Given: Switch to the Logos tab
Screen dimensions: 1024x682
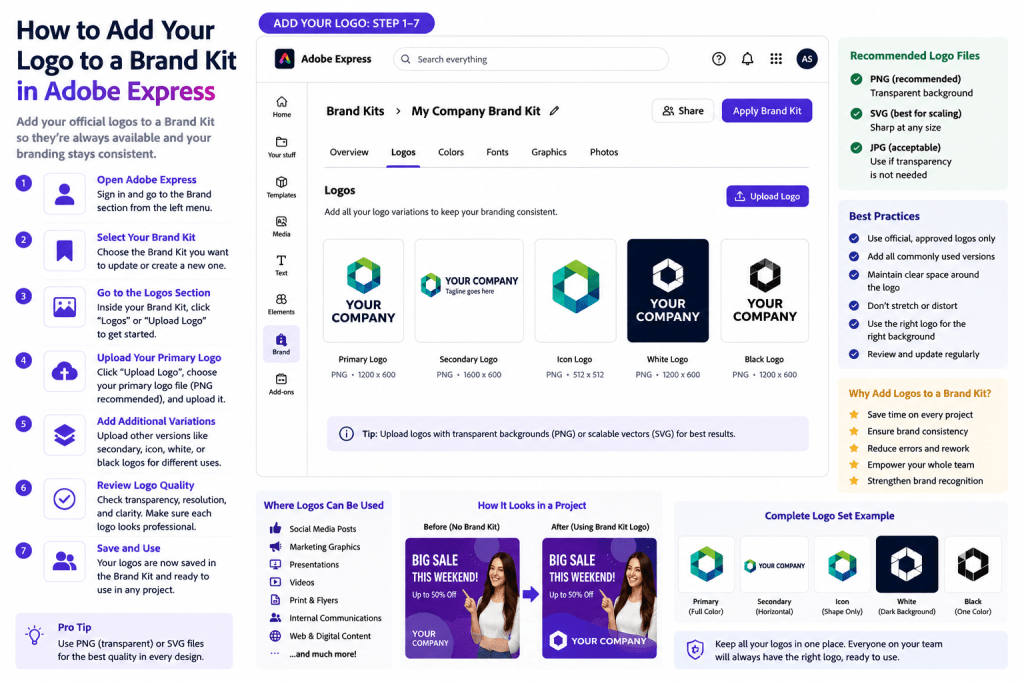Looking at the screenshot, I should click(x=403, y=152).
